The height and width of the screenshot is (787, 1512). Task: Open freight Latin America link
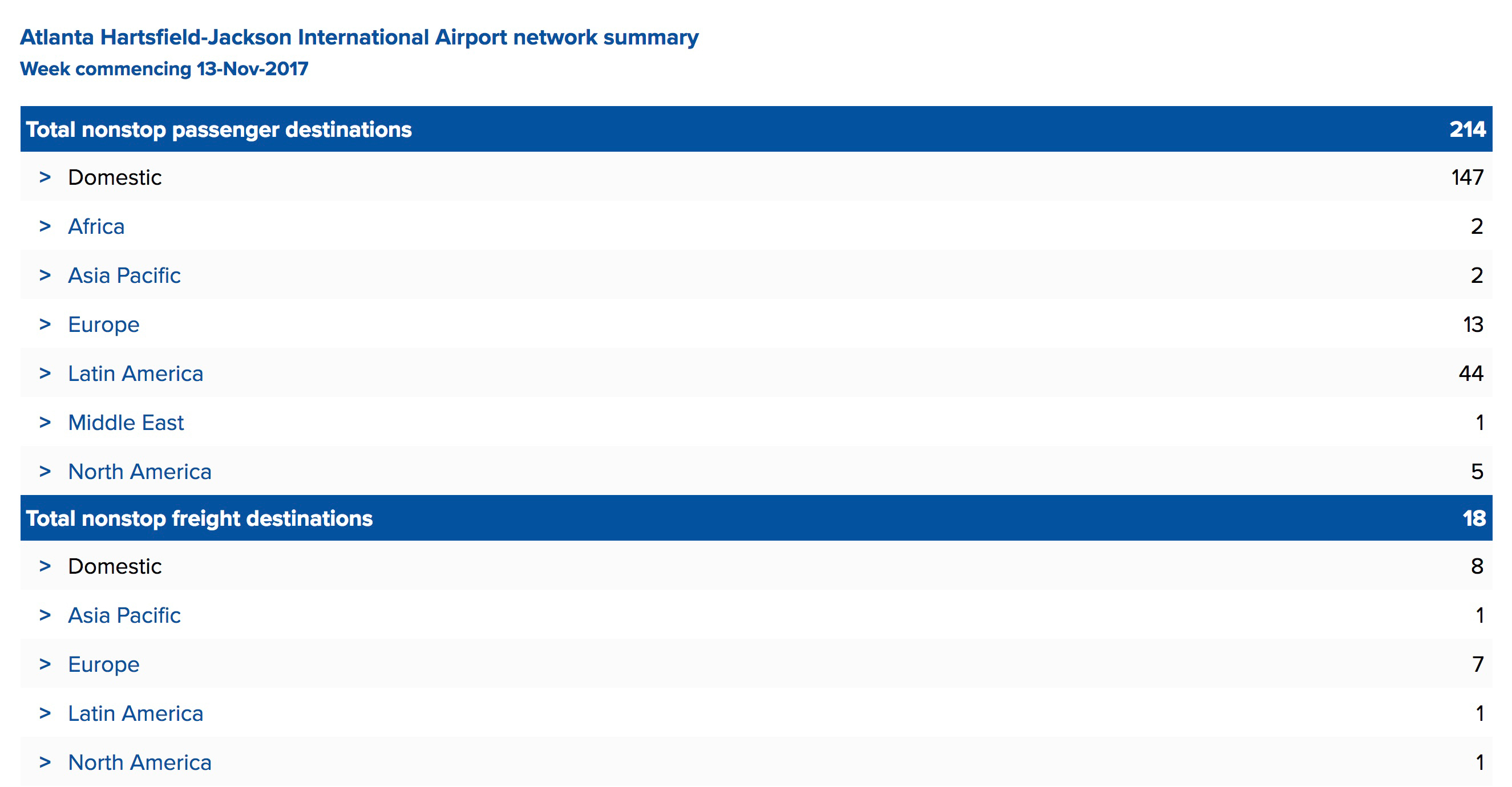click(136, 713)
